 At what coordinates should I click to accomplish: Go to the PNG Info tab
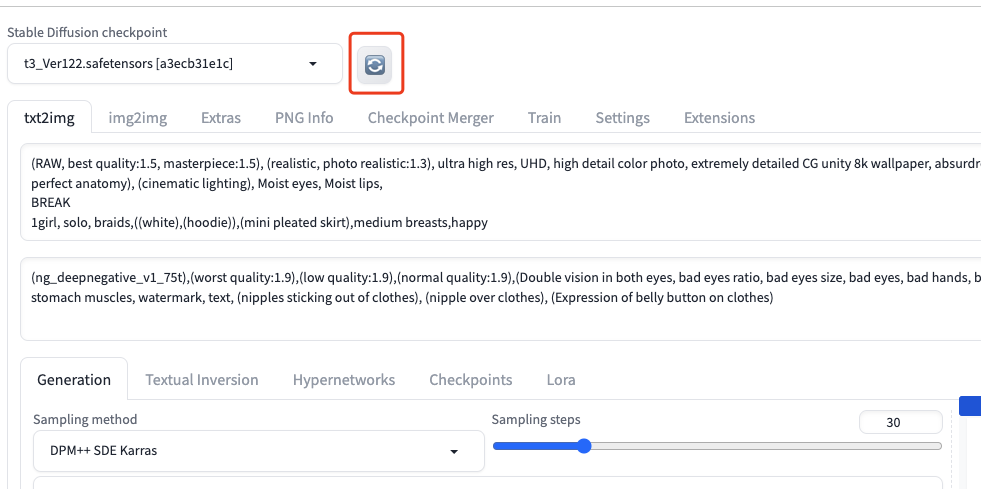tap(304, 118)
